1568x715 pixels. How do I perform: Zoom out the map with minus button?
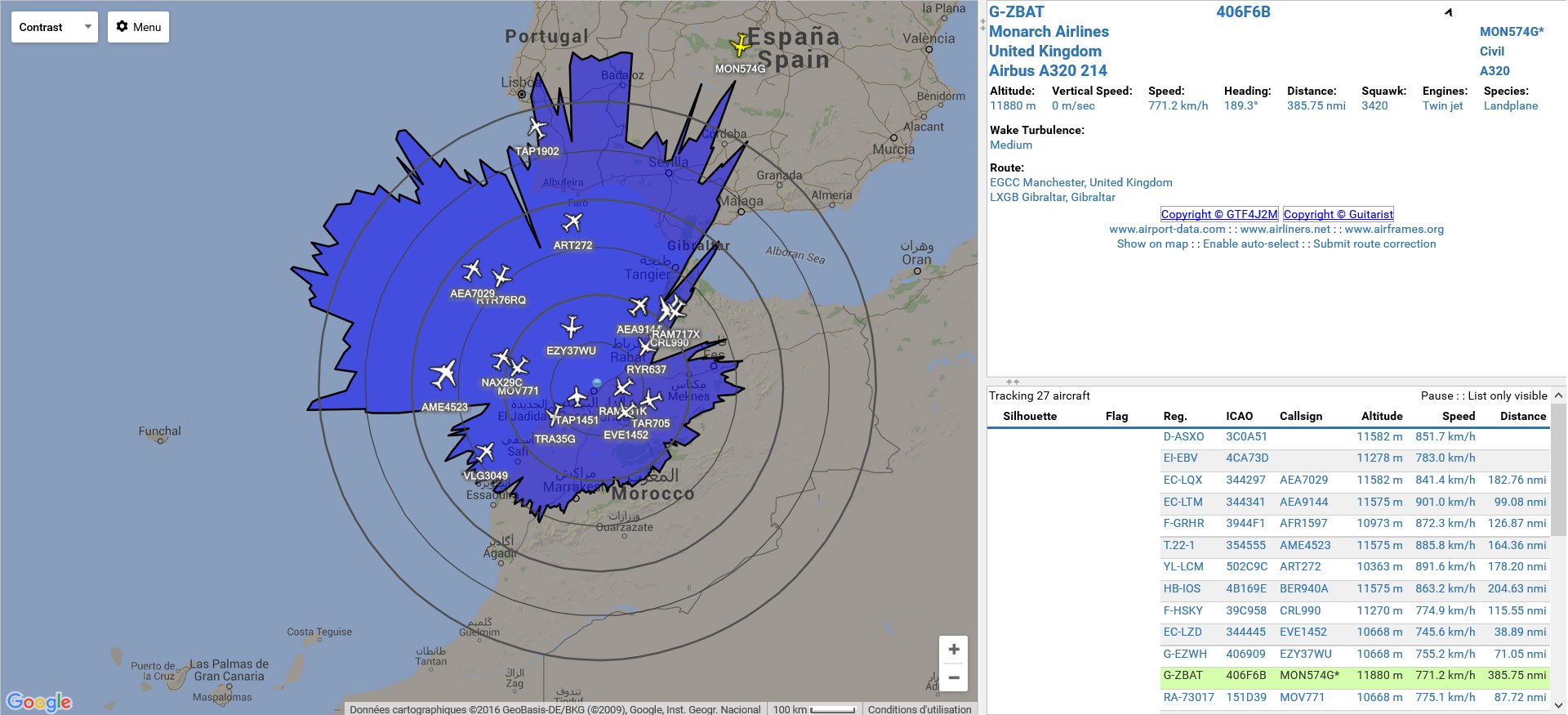(953, 677)
